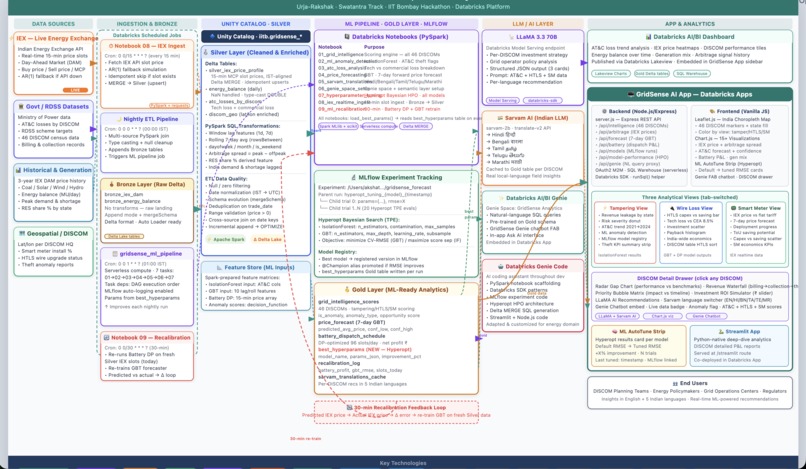This screenshot has height=469, width=806.
Task: Switch to the Wire Loss View tab
Action: pos(691,208)
